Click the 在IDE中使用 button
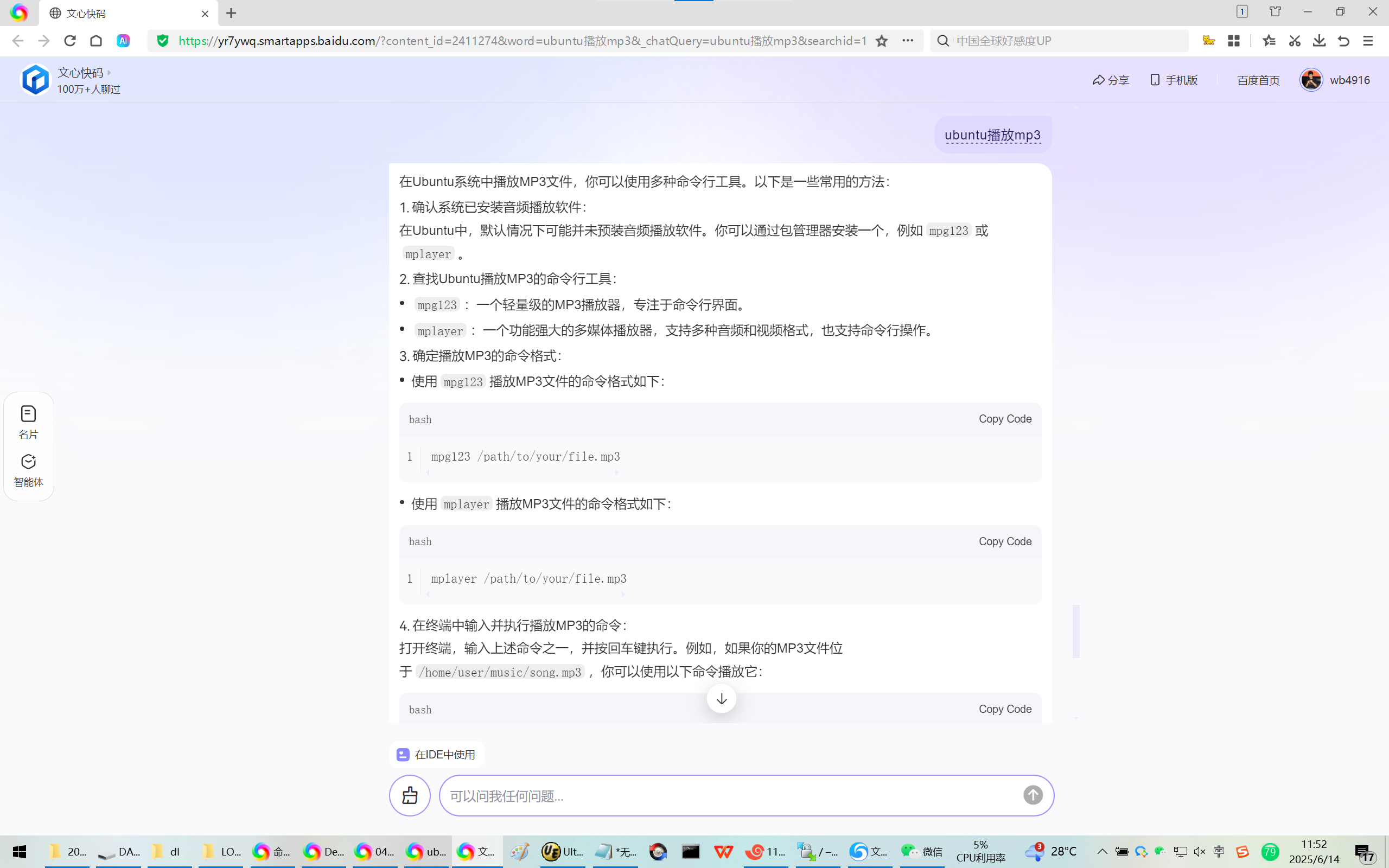The width and height of the screenshot is (1389, 868). coord(437,754)
